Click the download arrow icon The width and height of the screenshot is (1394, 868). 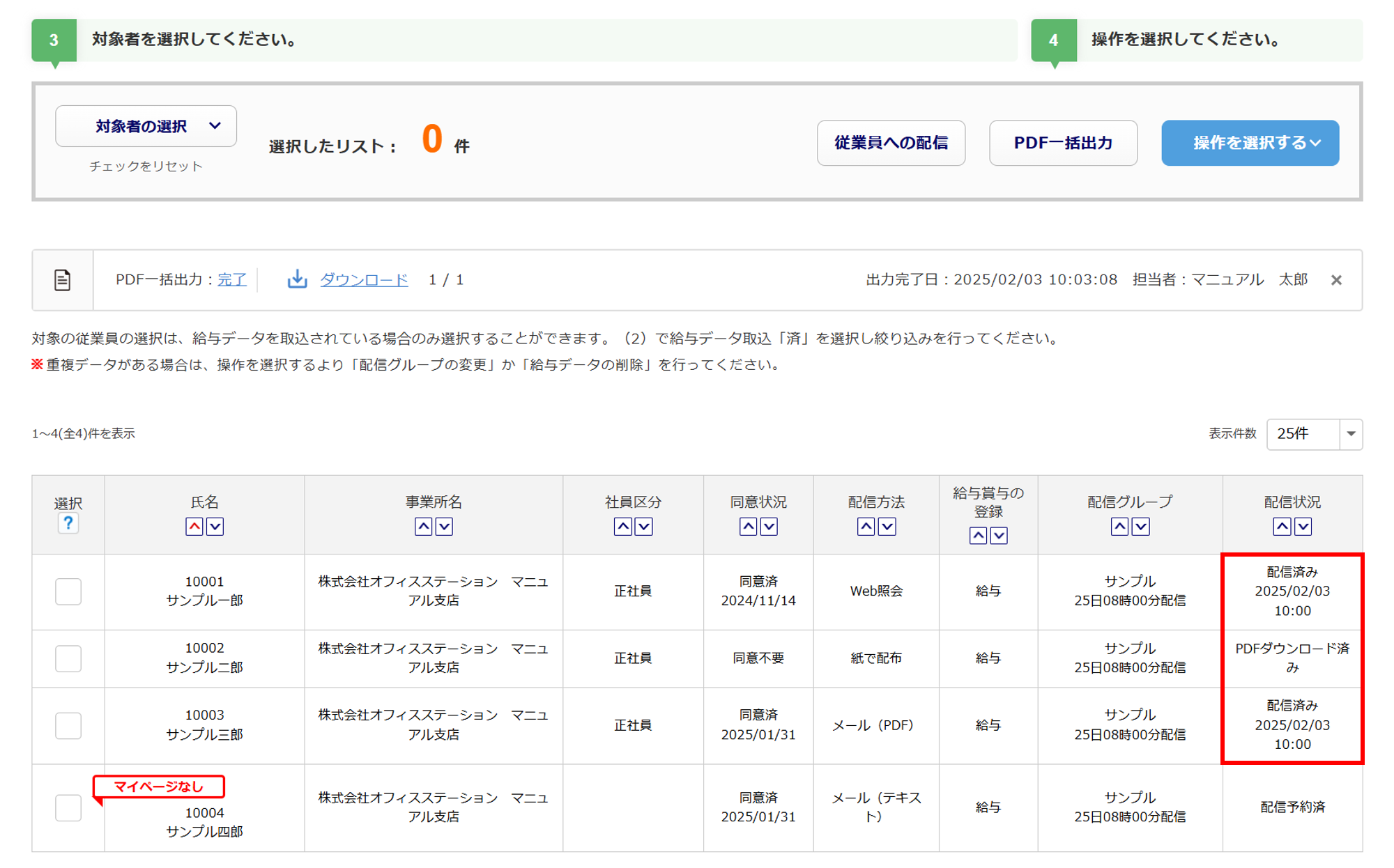click(298, 279)
